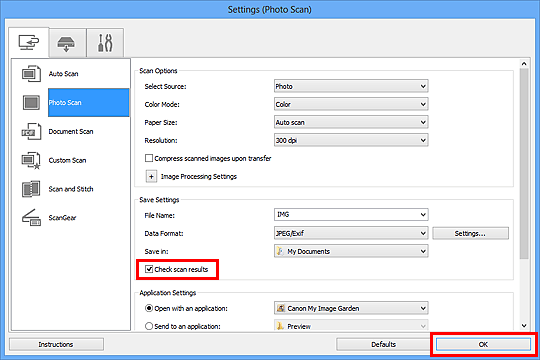This screenshot has height=360, width=540.
Task: Select the Auto Scan label
Action: coord(63,74)
